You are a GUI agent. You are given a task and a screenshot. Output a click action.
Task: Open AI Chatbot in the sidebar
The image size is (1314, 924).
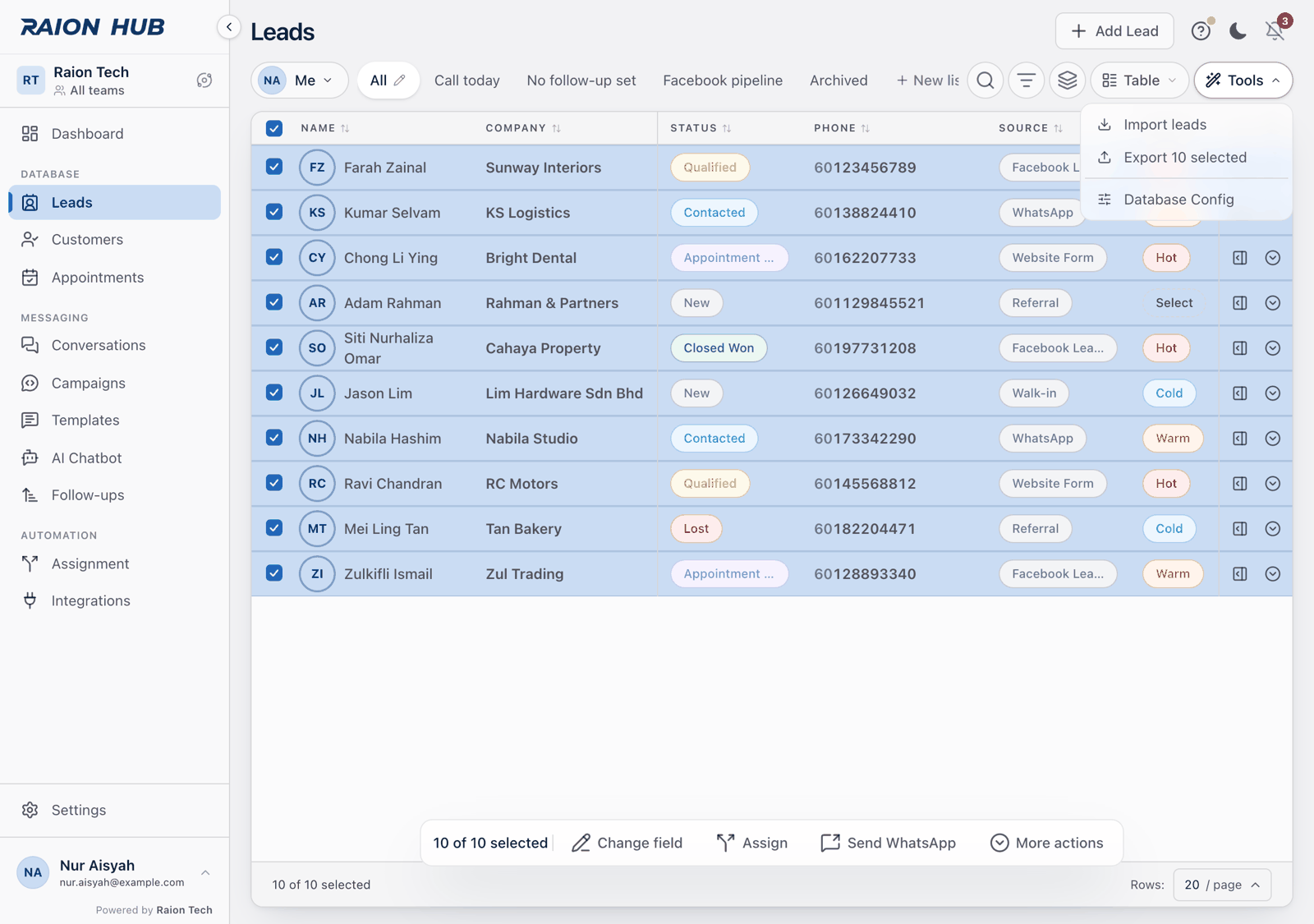point(114,457)
